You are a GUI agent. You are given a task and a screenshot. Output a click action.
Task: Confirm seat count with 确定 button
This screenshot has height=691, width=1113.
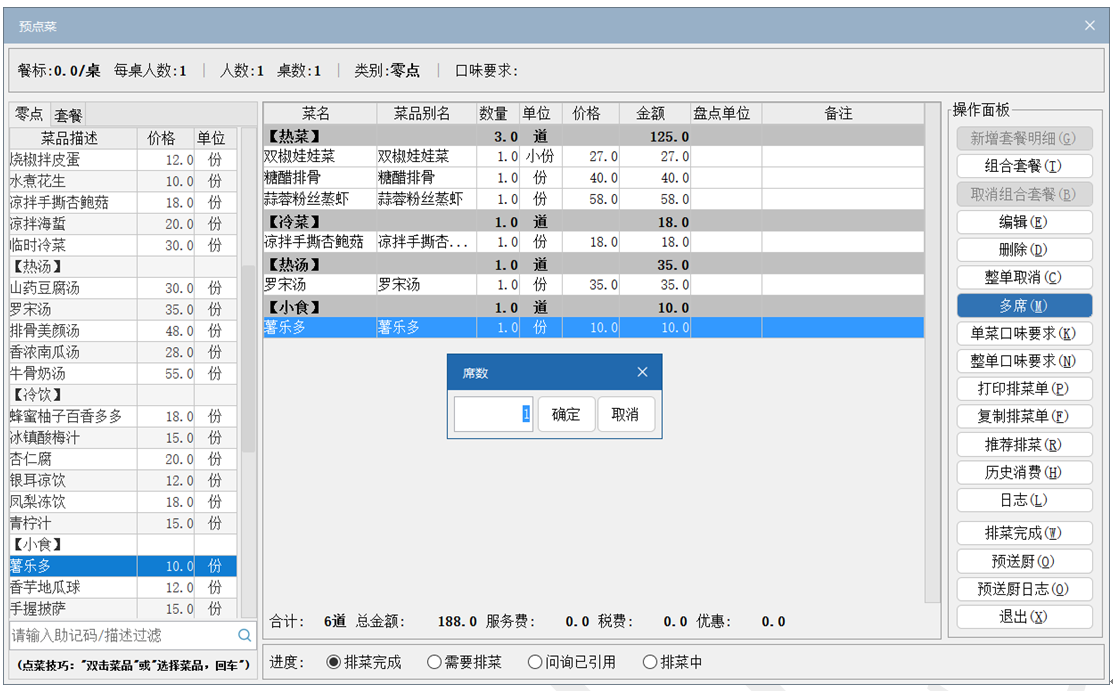coord(566,414)
